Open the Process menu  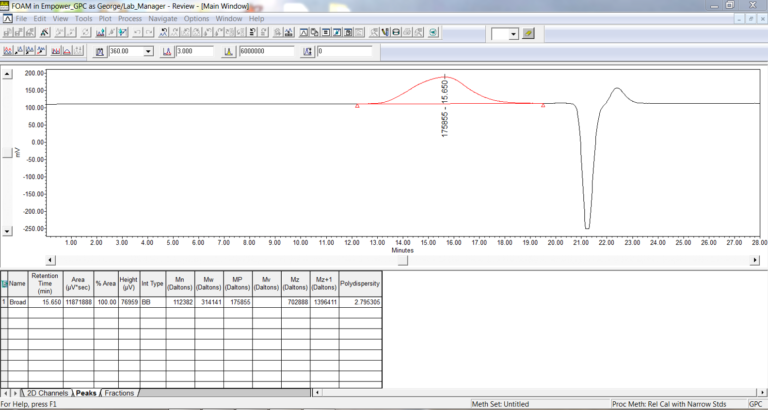click(130, 19)
